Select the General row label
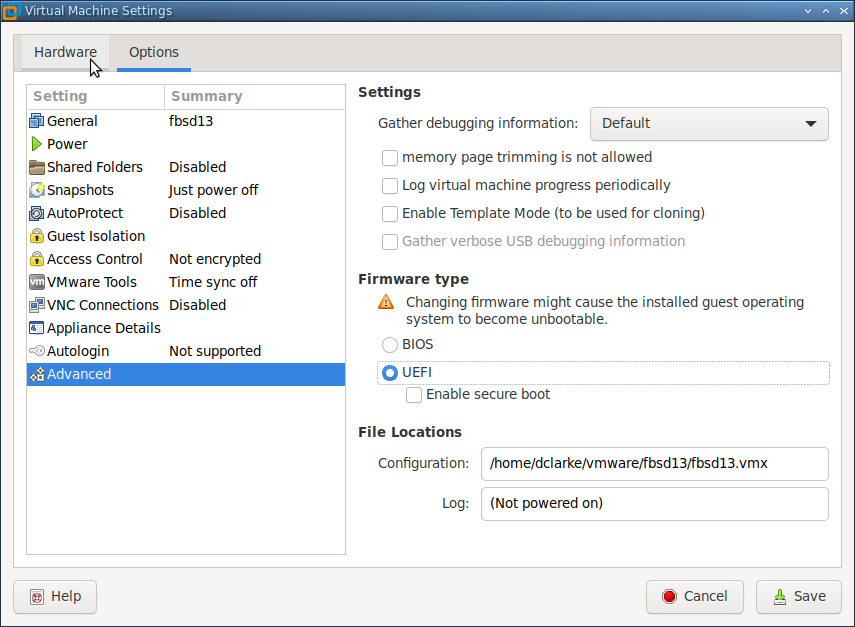 pyautogui.click(x=72, y=121)
